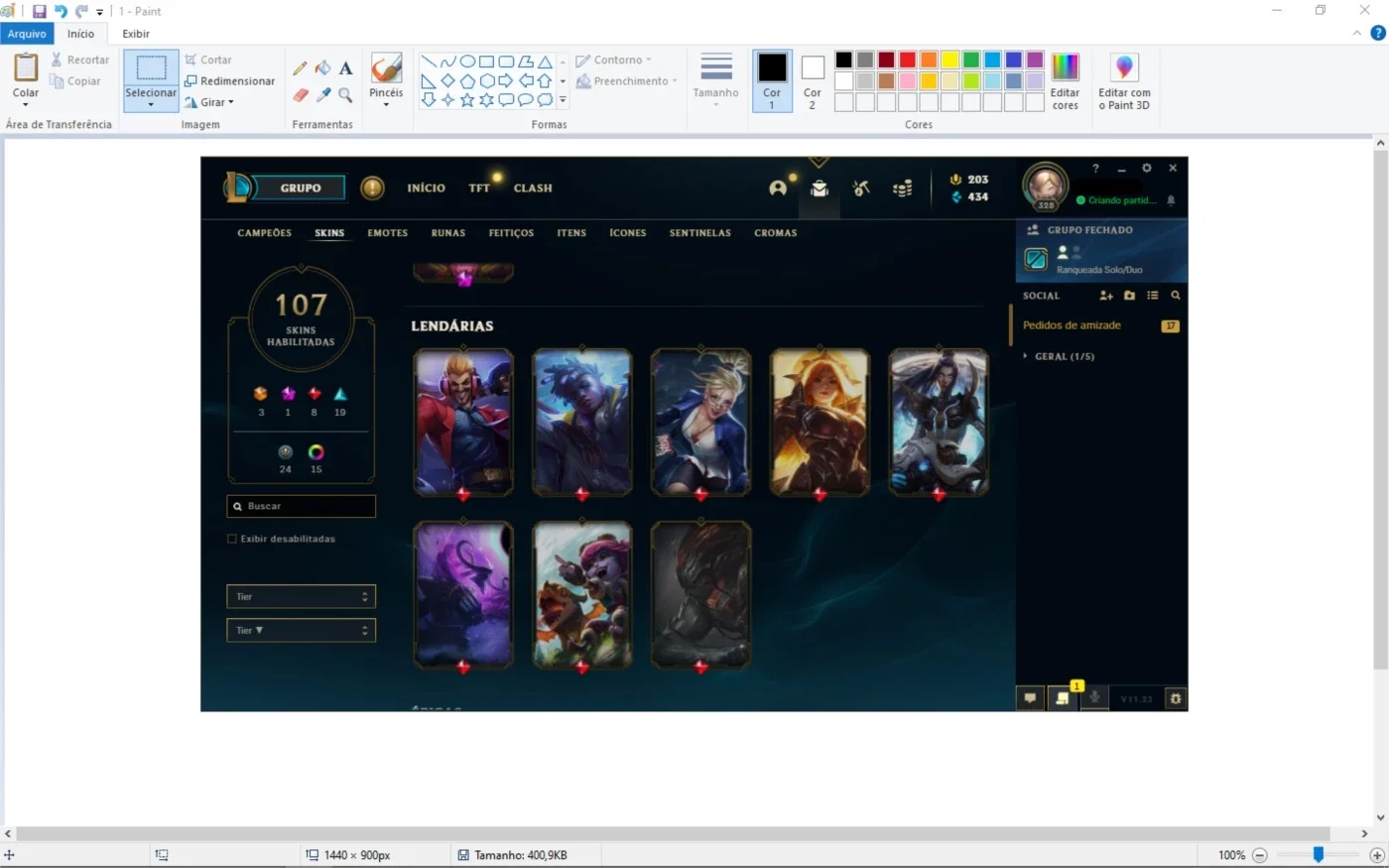
Task: Select the Fill with color bucket tool
Action: pos(322,68)
